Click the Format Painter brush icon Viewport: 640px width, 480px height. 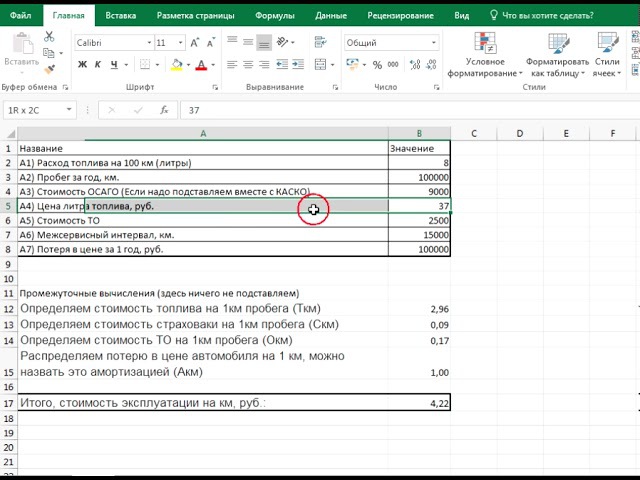click(49, 71)
